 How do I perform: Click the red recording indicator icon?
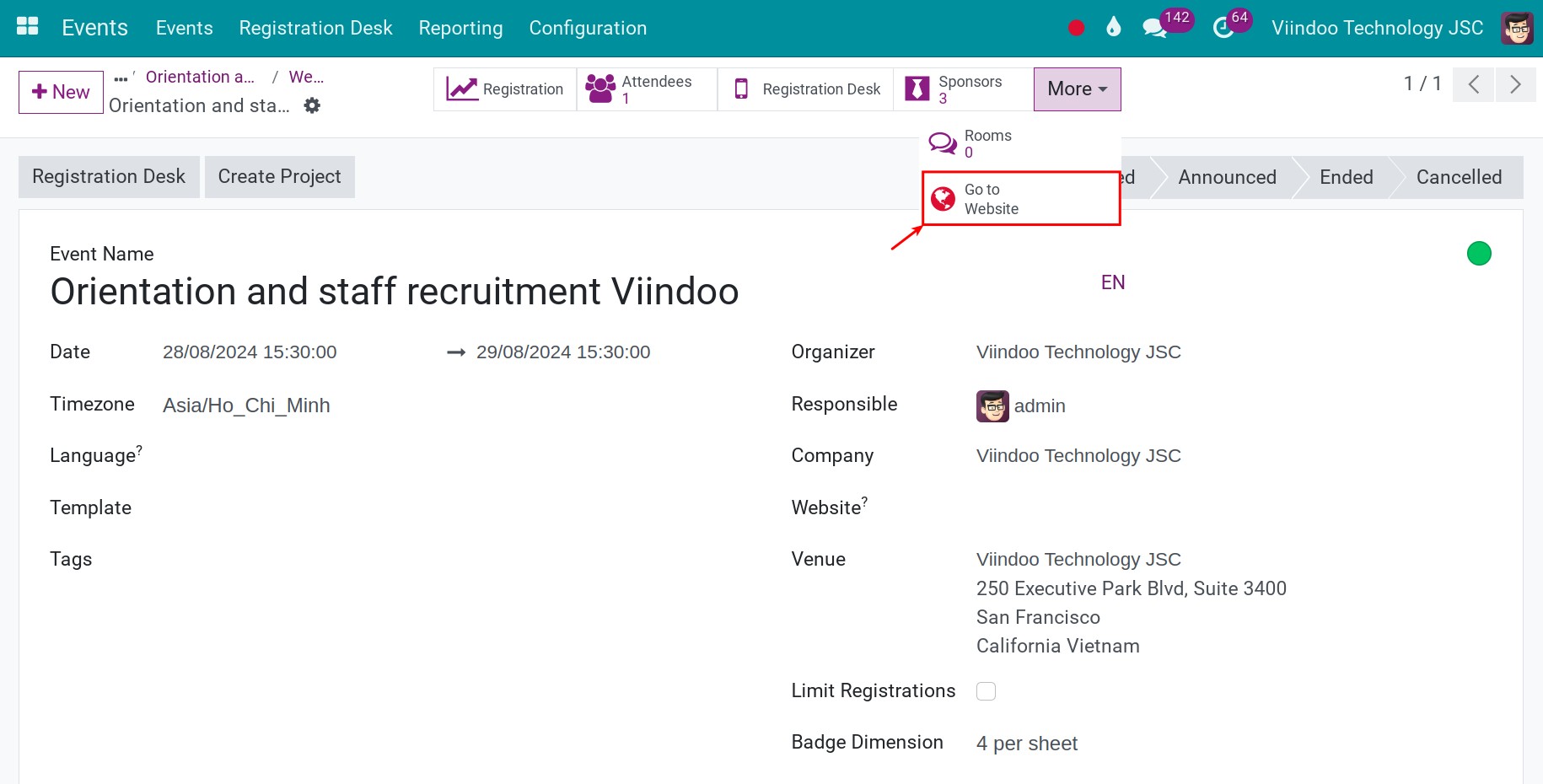(1076, 28)
